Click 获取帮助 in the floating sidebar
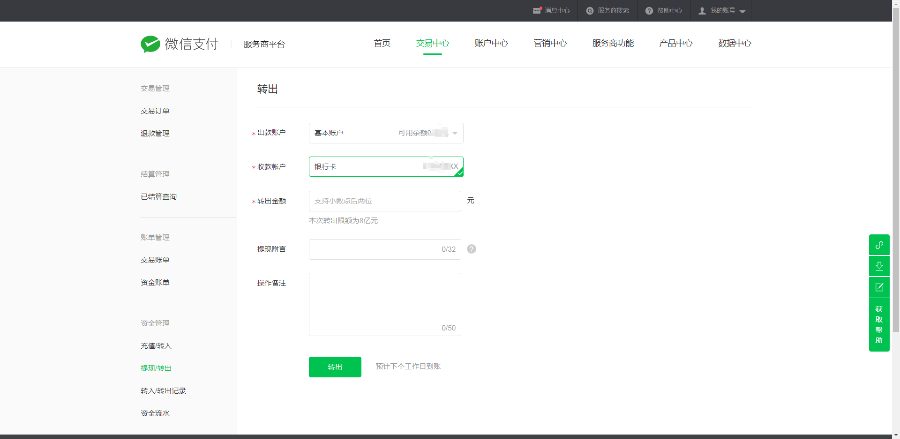The height and width of the screenshot is (439, 900). [x=879, y=325]
